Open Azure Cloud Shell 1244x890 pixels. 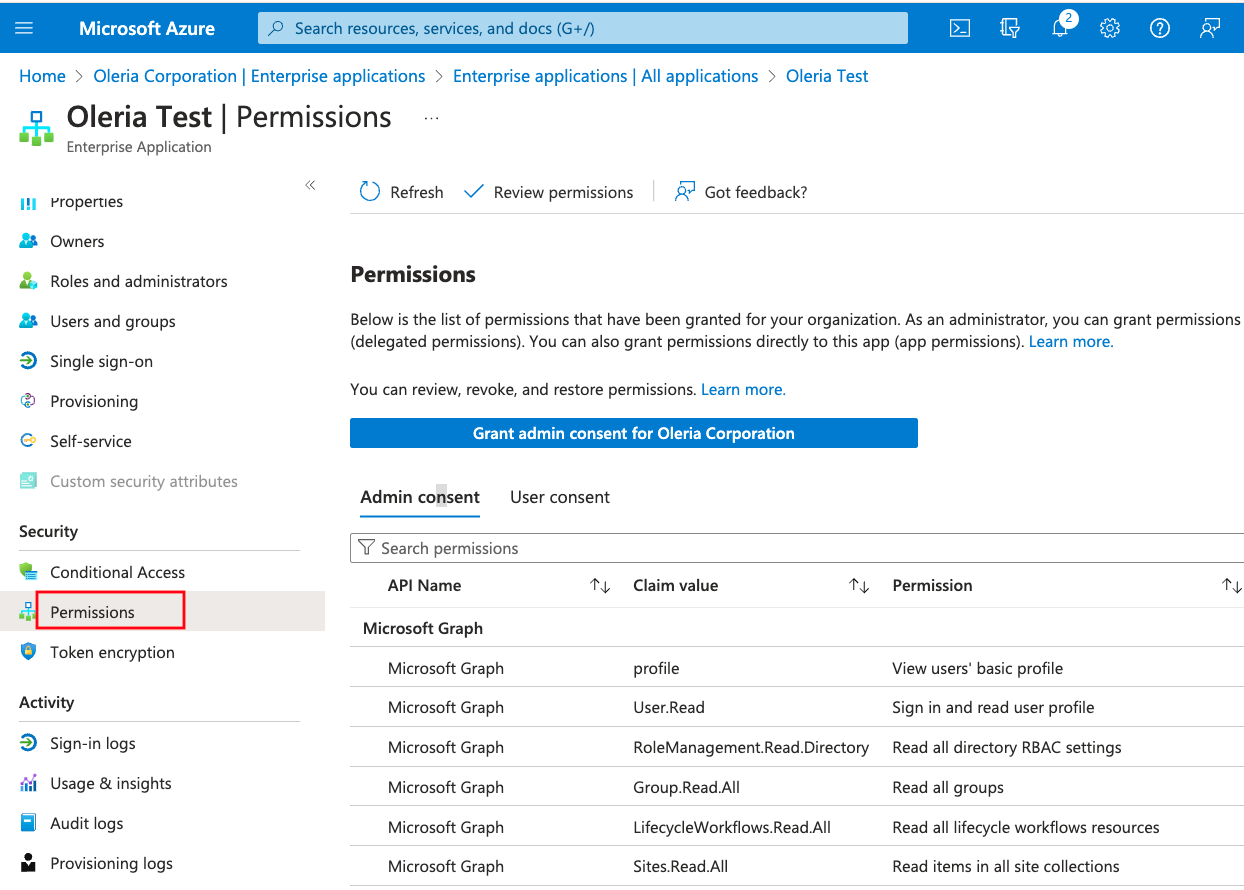coord(959,27)
